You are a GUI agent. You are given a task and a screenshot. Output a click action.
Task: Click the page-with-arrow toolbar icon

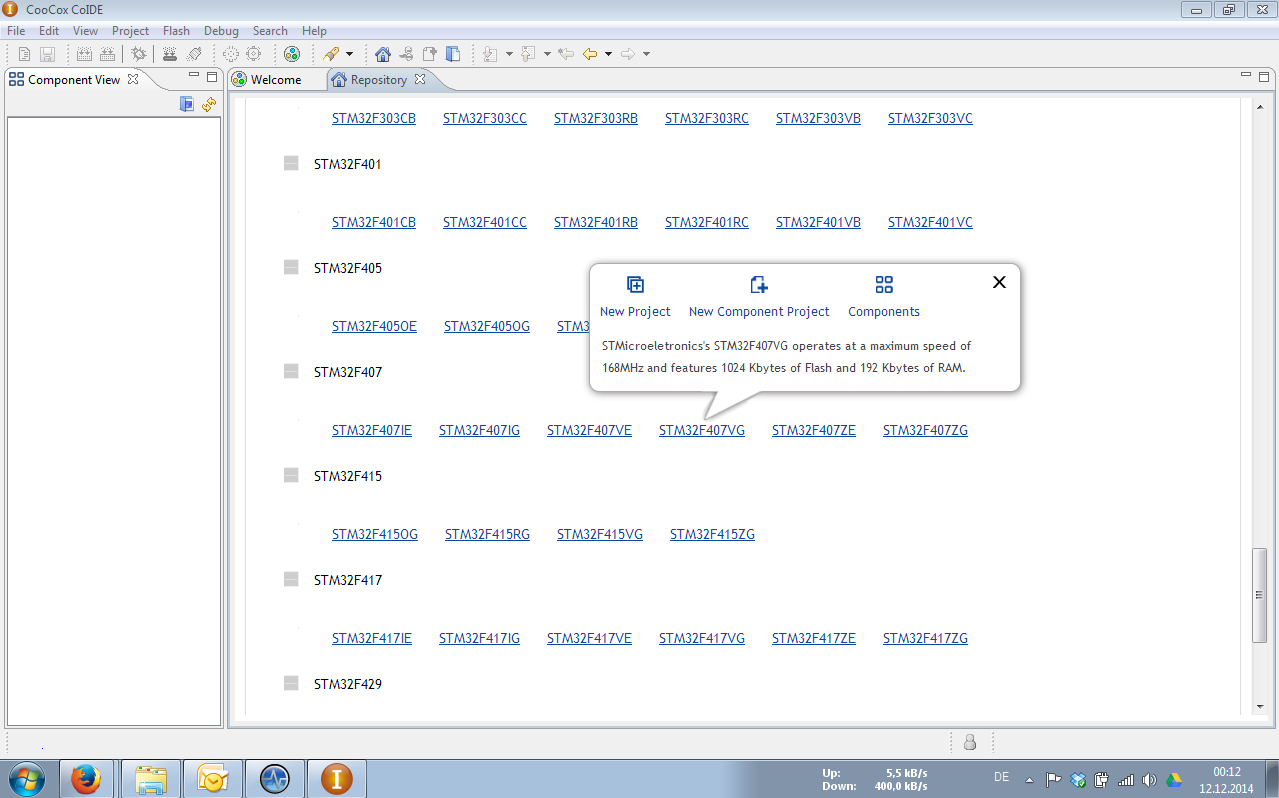(x=430, y=54)
